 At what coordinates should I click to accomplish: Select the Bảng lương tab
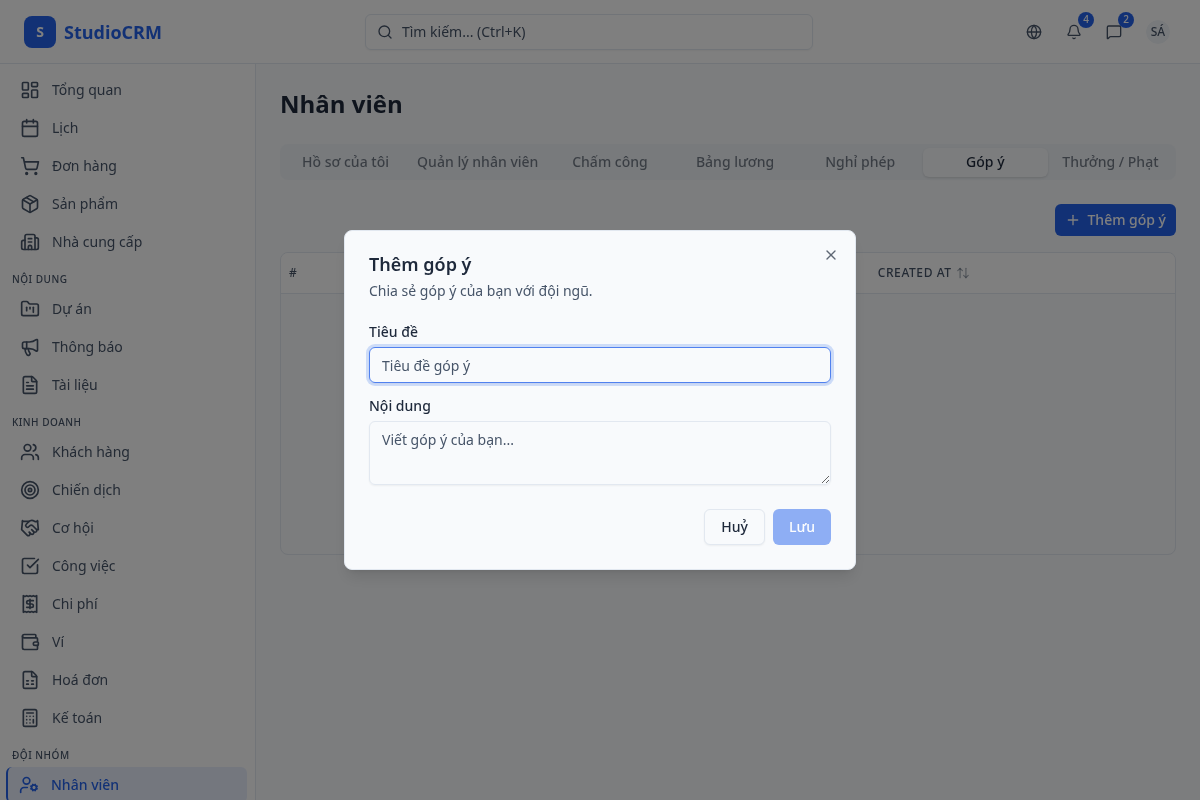point(735,162)
